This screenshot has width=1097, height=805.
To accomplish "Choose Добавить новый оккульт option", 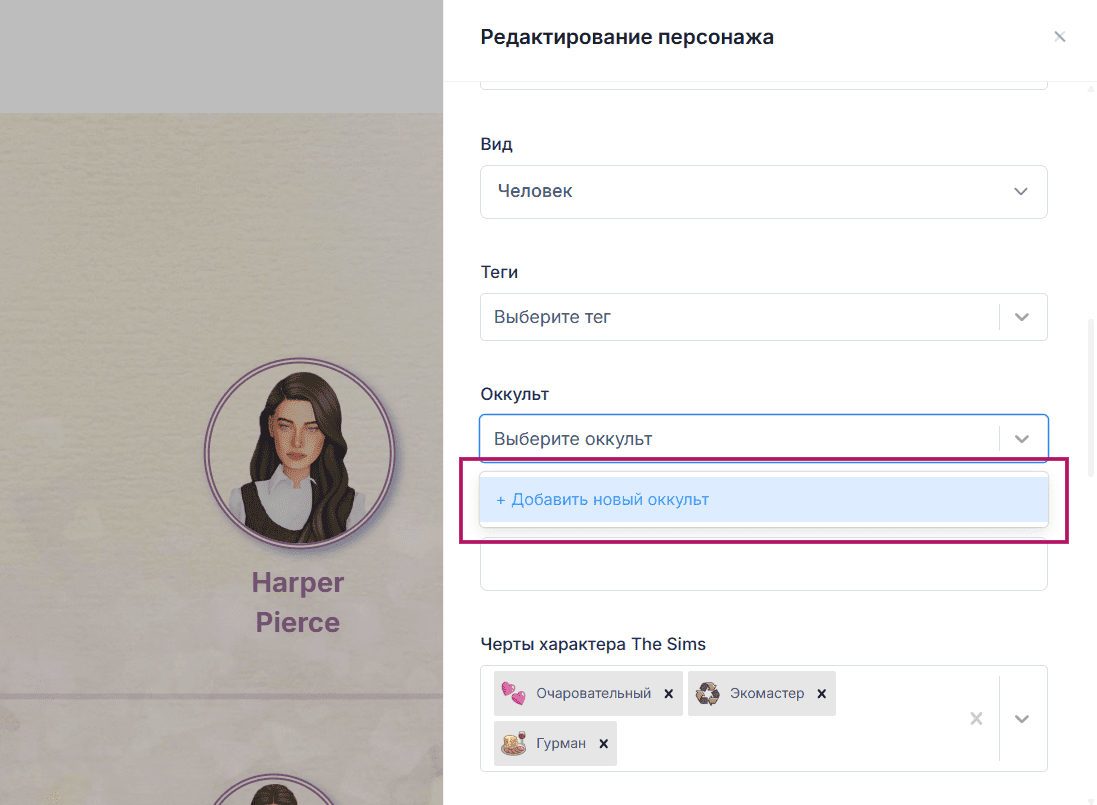I will tap(763, 499).
